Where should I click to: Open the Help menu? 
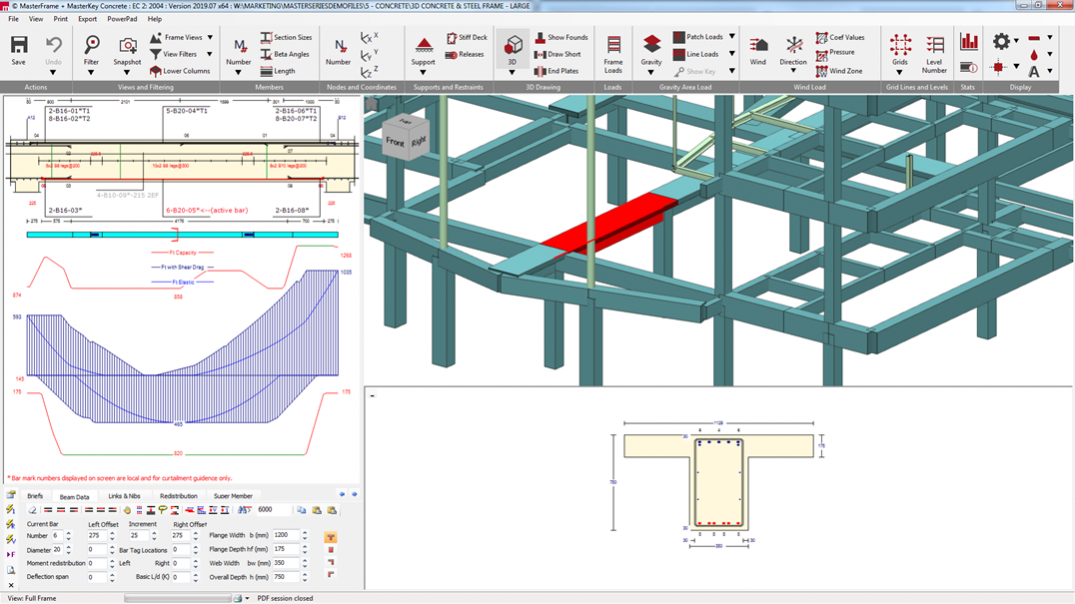[155, 19]
